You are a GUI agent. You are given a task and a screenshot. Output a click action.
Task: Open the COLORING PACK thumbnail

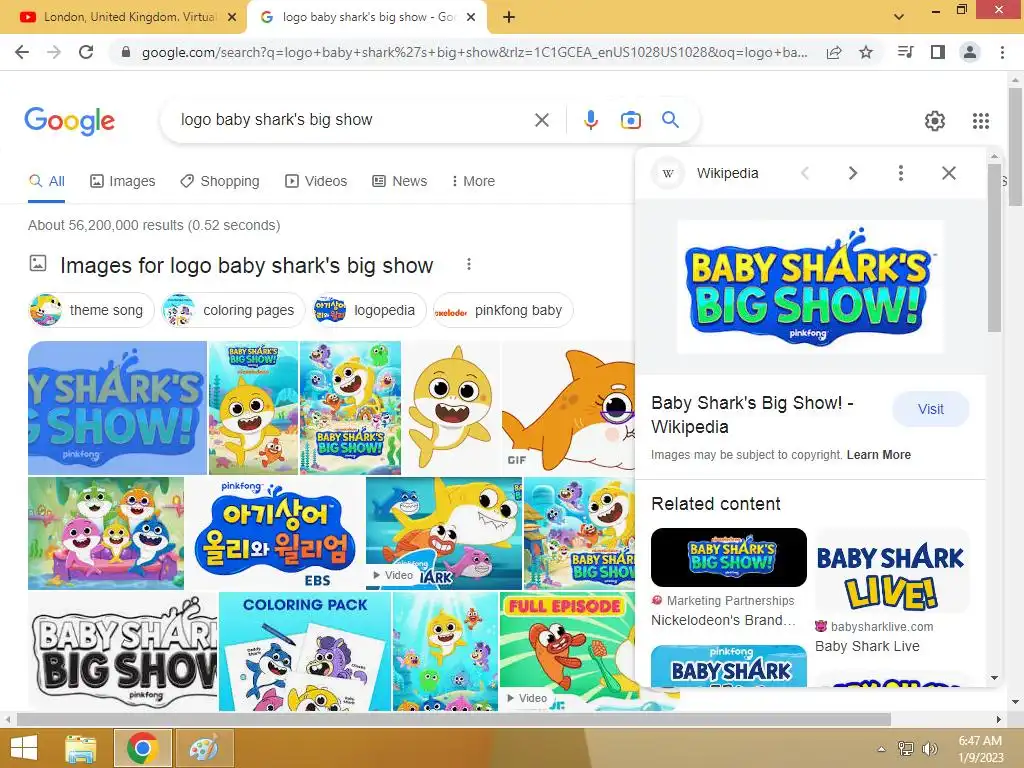click(305, 652)
